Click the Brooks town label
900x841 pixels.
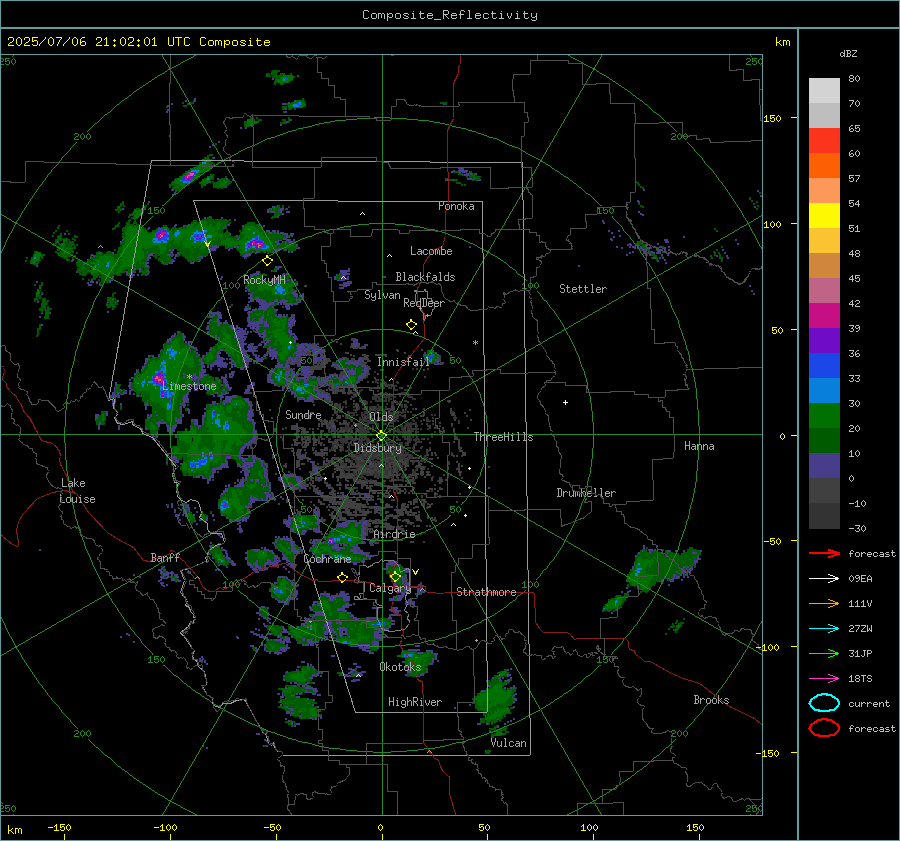[x=711, y=700]
